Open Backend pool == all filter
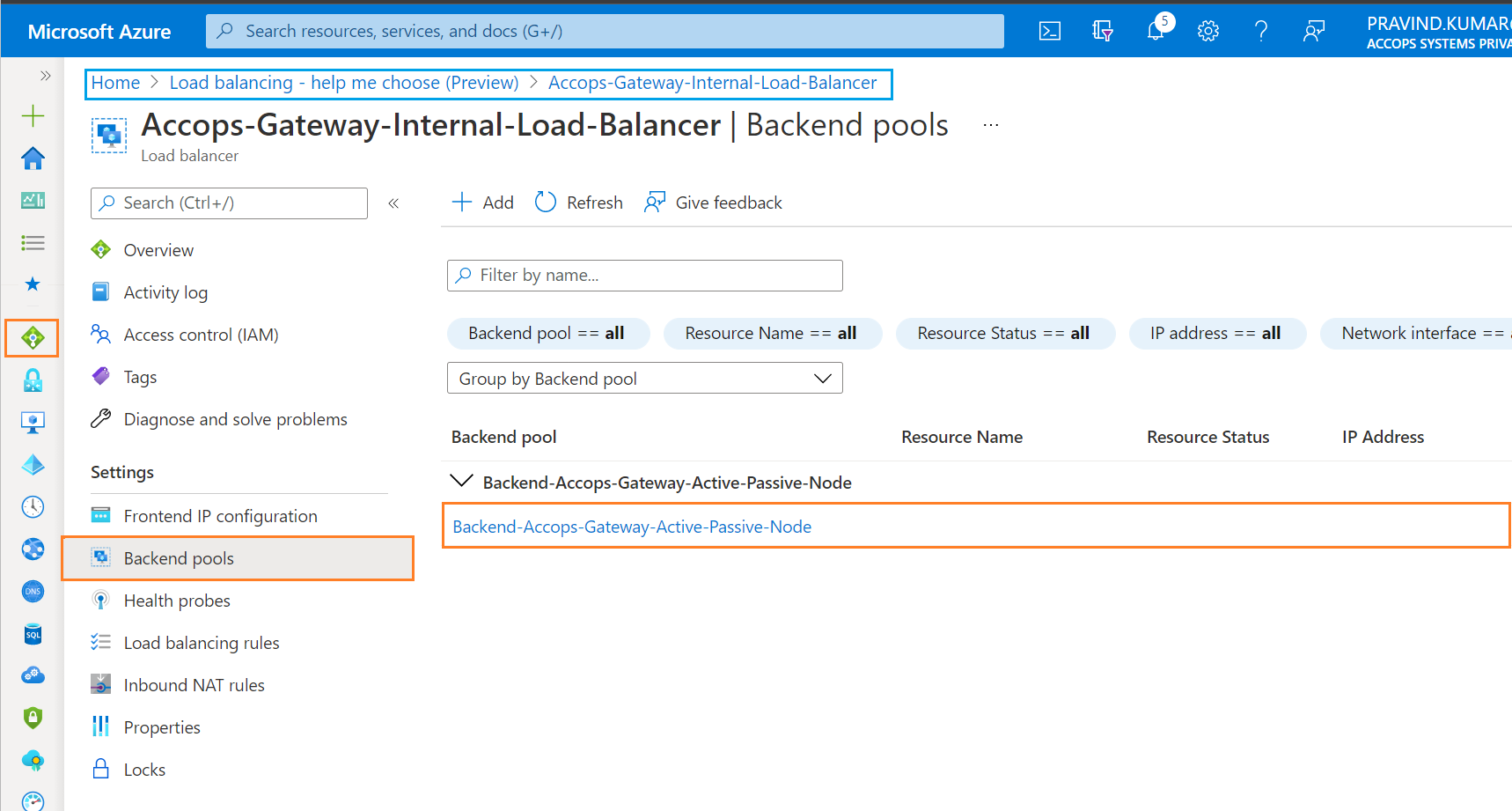 point(548,334)
